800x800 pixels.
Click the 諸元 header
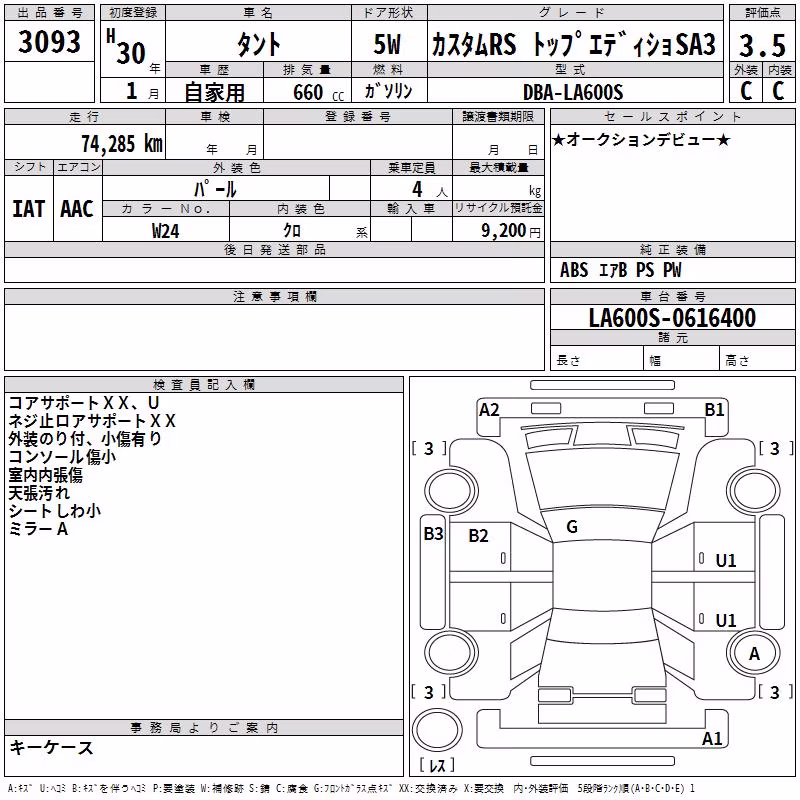coord(672,337)
